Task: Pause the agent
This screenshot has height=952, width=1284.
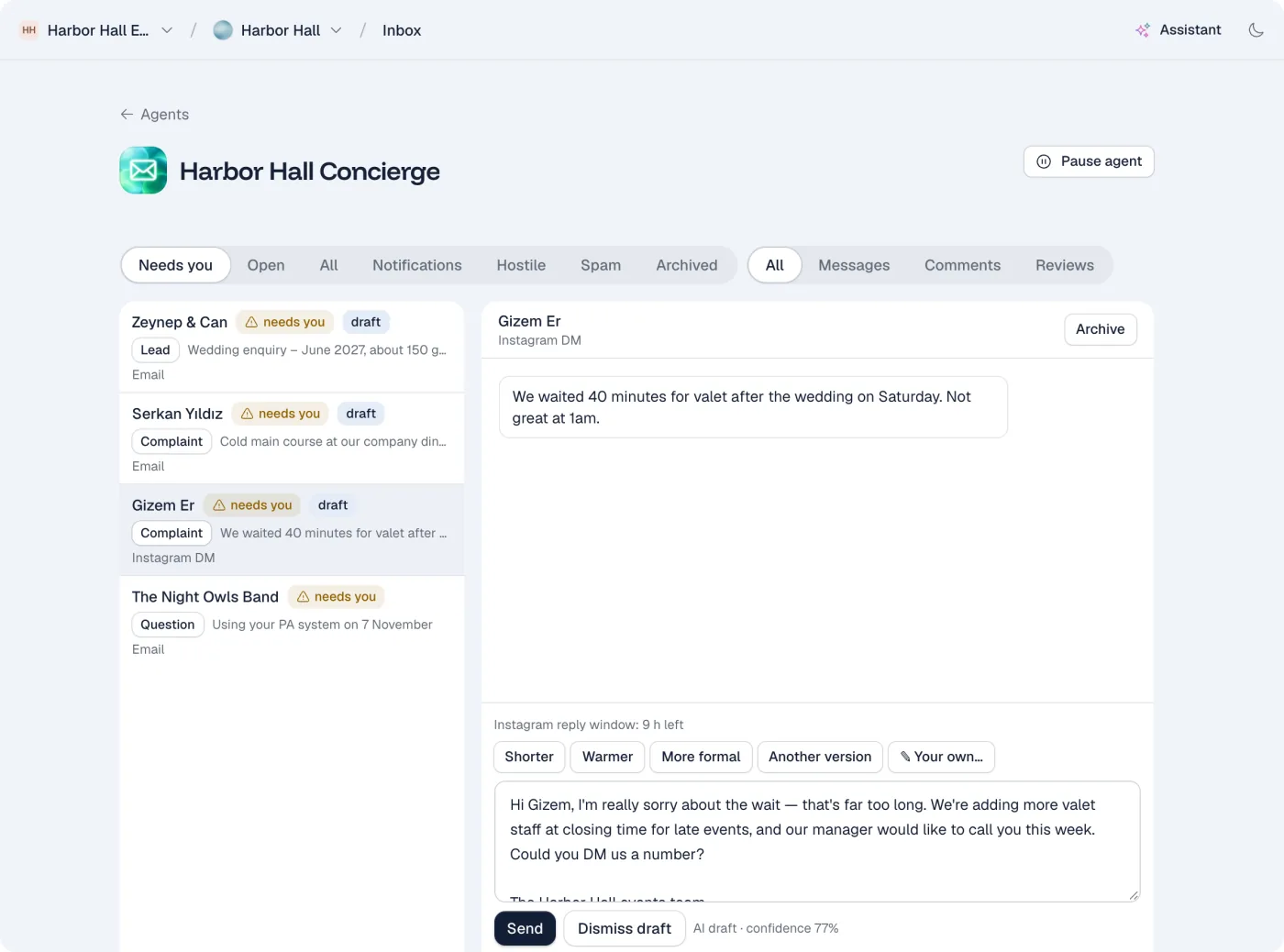Action: point(1089,161)
